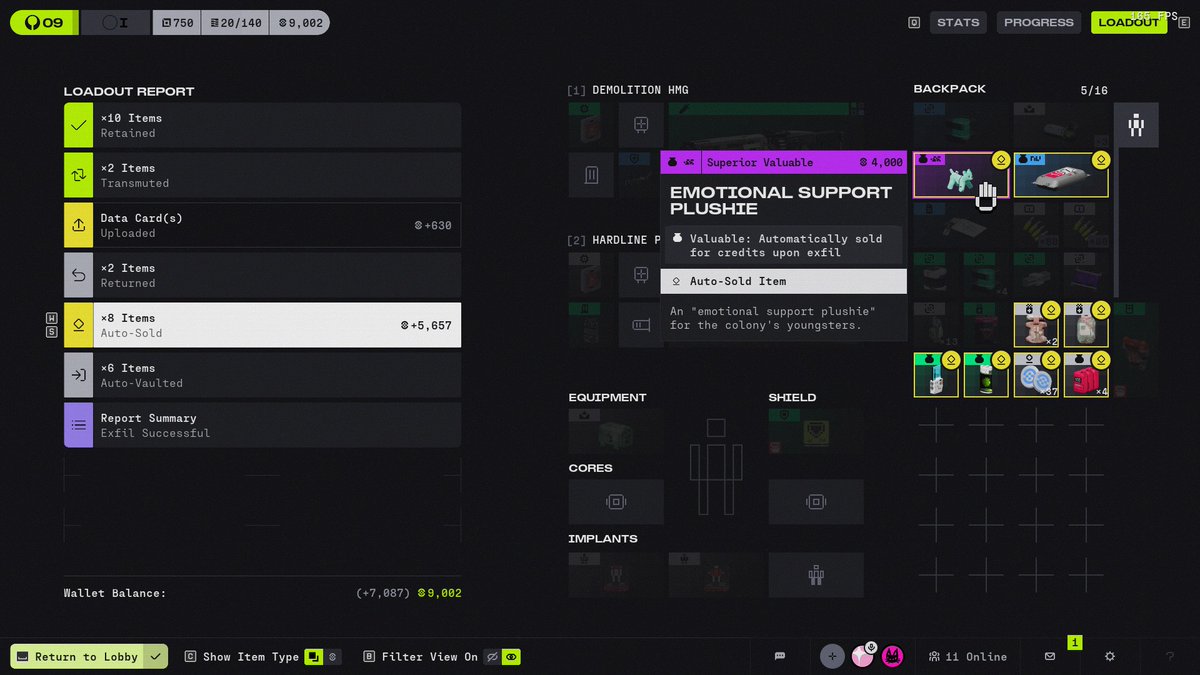Click the magenta player avatar
The width and height of the screenshot is (1200, 675).
click(x=892, y=656)
